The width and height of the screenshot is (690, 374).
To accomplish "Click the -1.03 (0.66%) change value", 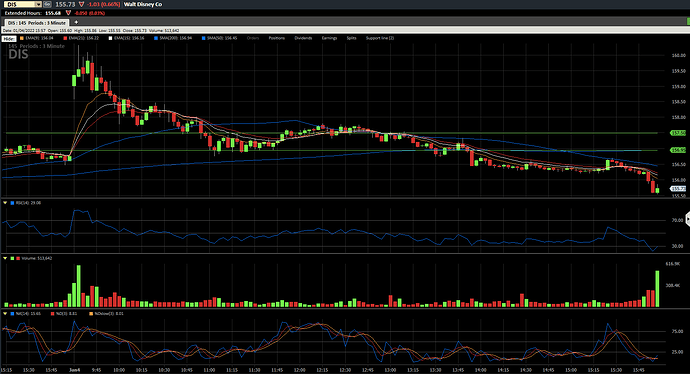I will (103, 4).
